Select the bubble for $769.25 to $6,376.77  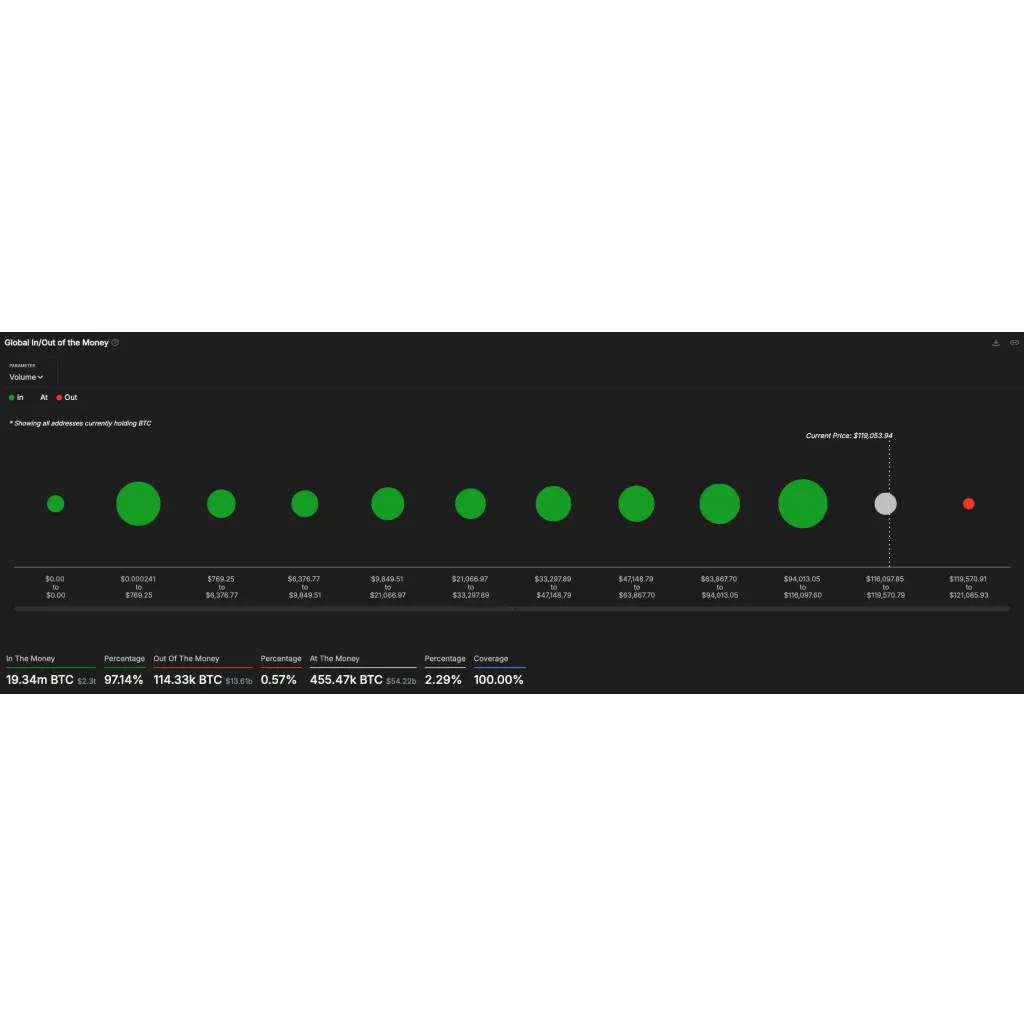pyautogui.click(x=221, y=504)
